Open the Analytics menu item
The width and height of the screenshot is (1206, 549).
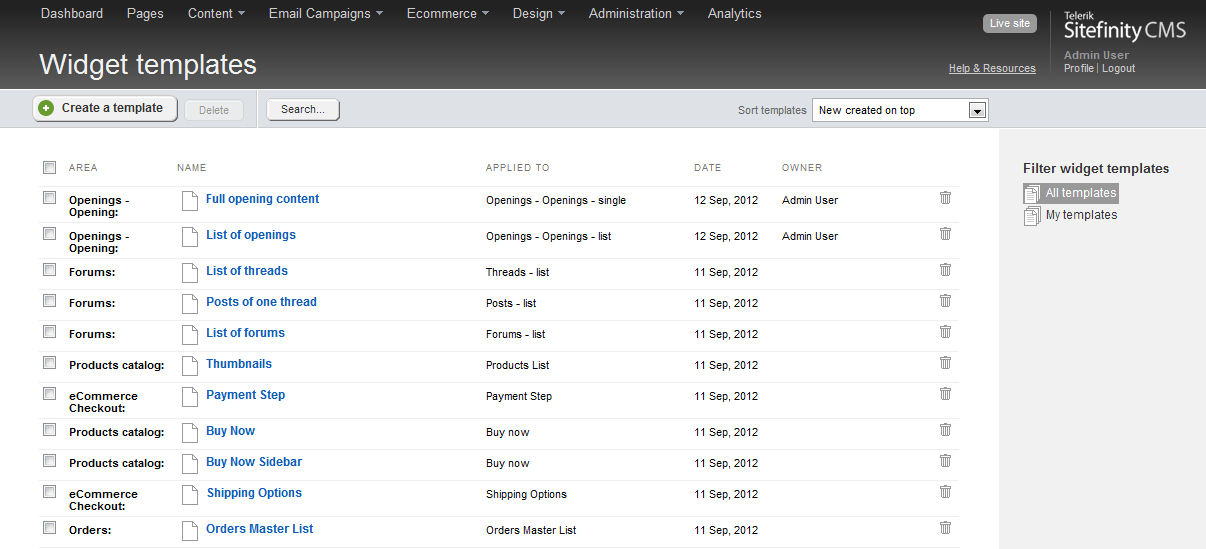coord(734,14)
